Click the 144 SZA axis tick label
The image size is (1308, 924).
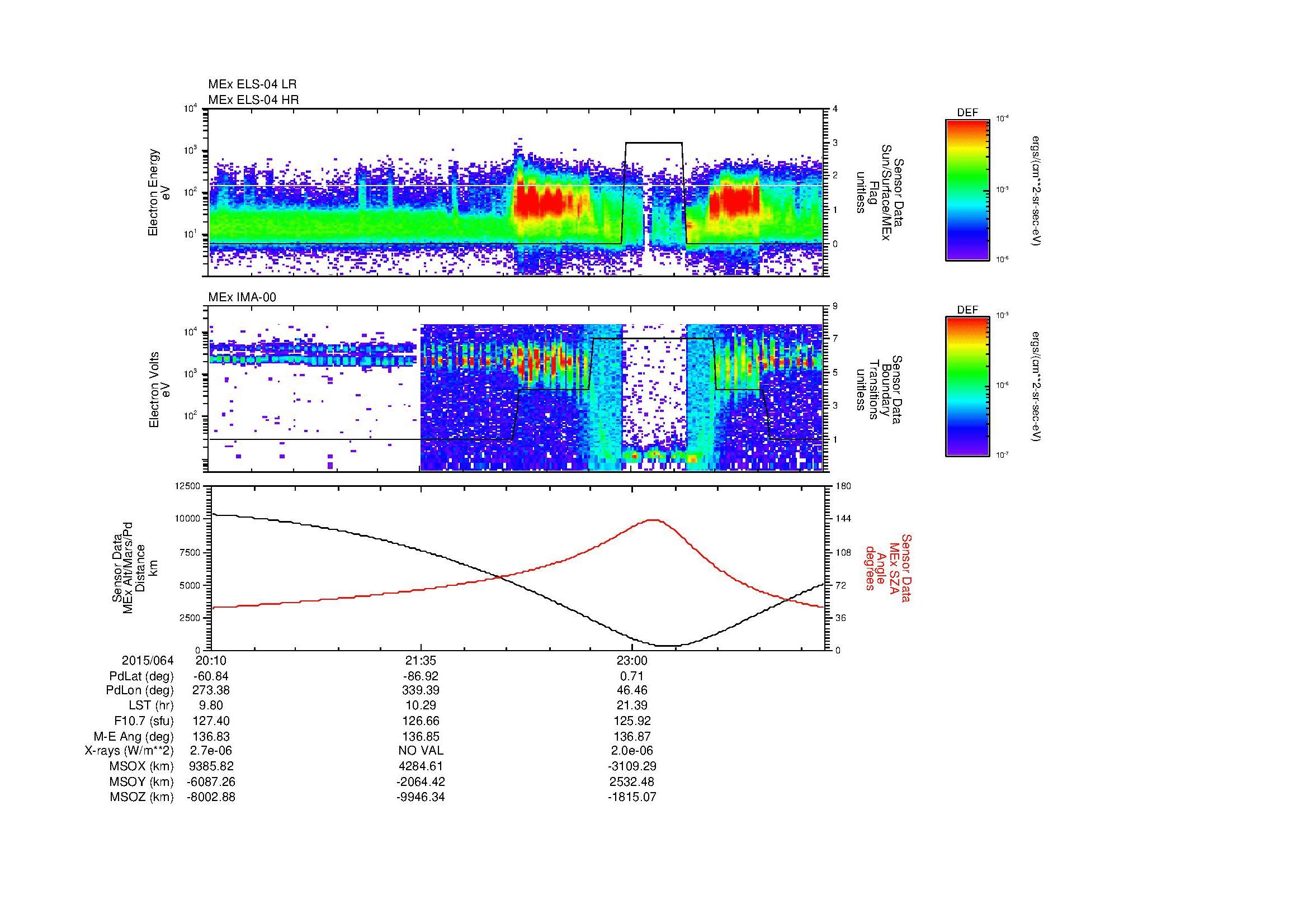(843, 519)
